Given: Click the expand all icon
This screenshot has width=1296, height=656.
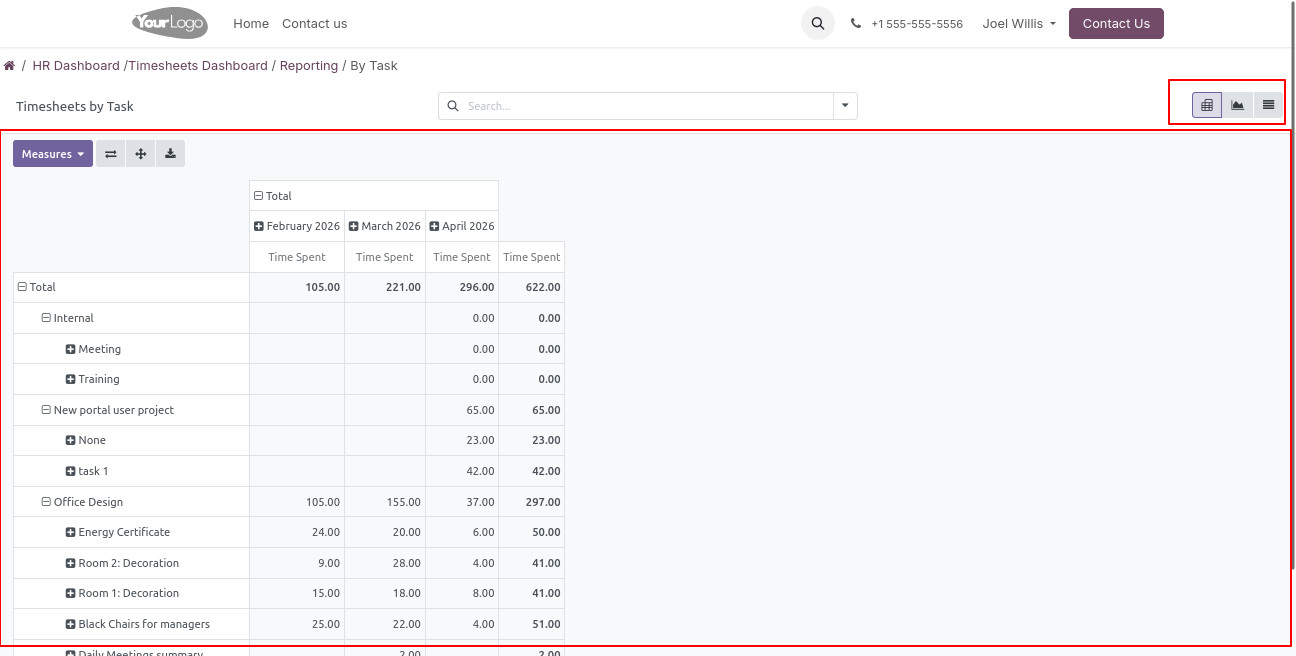Looking at the screenshot, I should tap(141, 154).
